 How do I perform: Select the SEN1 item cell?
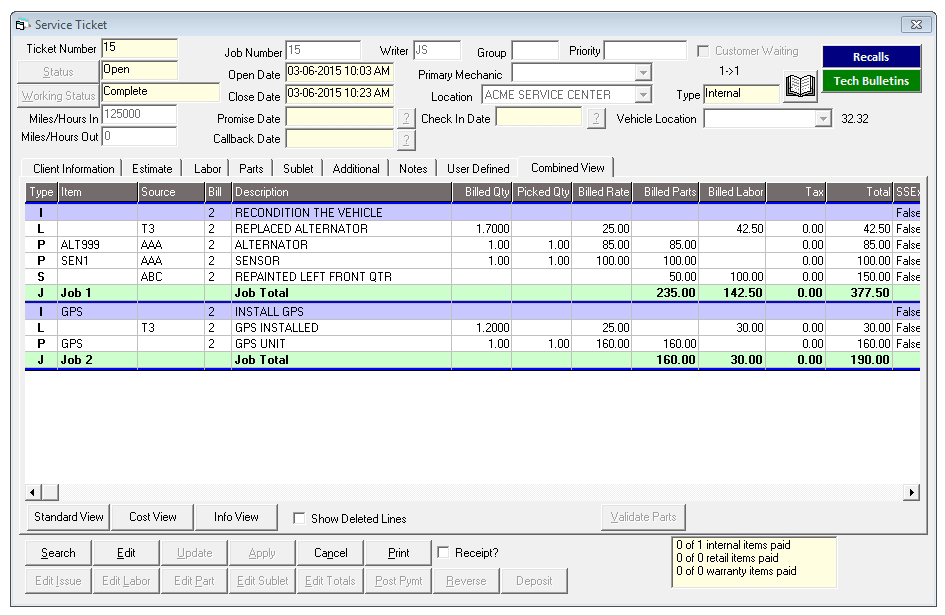(x=97, y=260)
